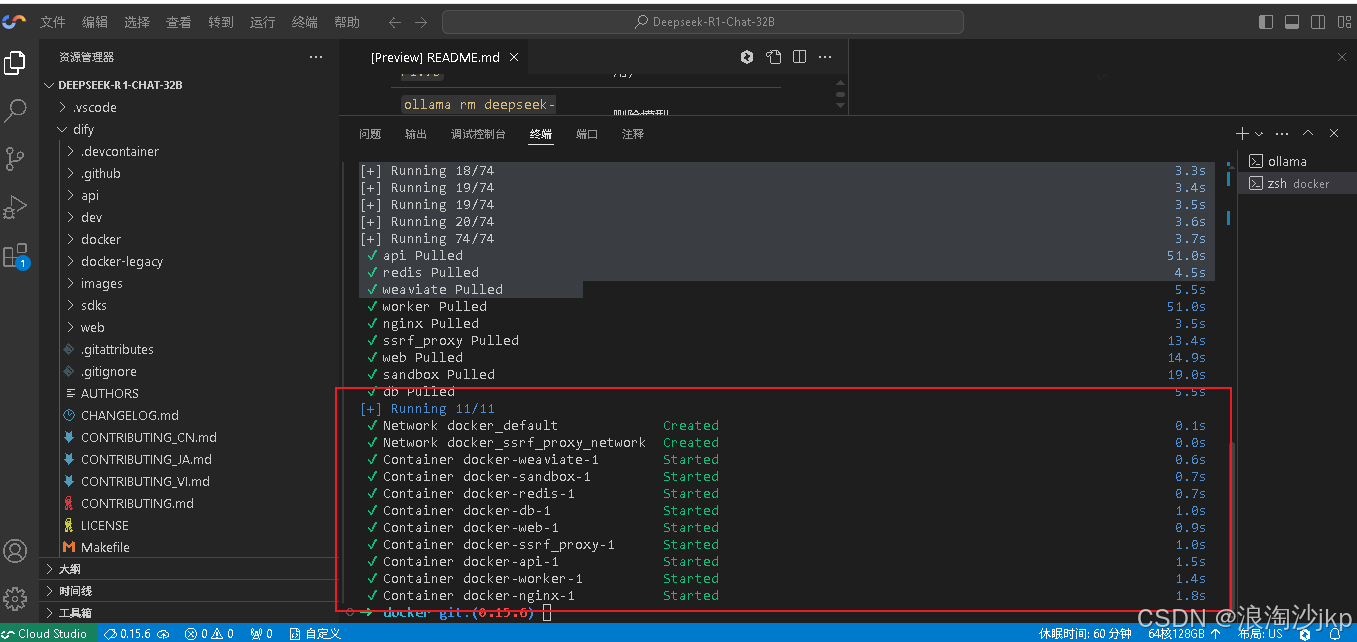Image resolution: width=1357 pixels, height=642 pixels.
Task: Open the Search view in activity bar
Action: coord(15,110)
